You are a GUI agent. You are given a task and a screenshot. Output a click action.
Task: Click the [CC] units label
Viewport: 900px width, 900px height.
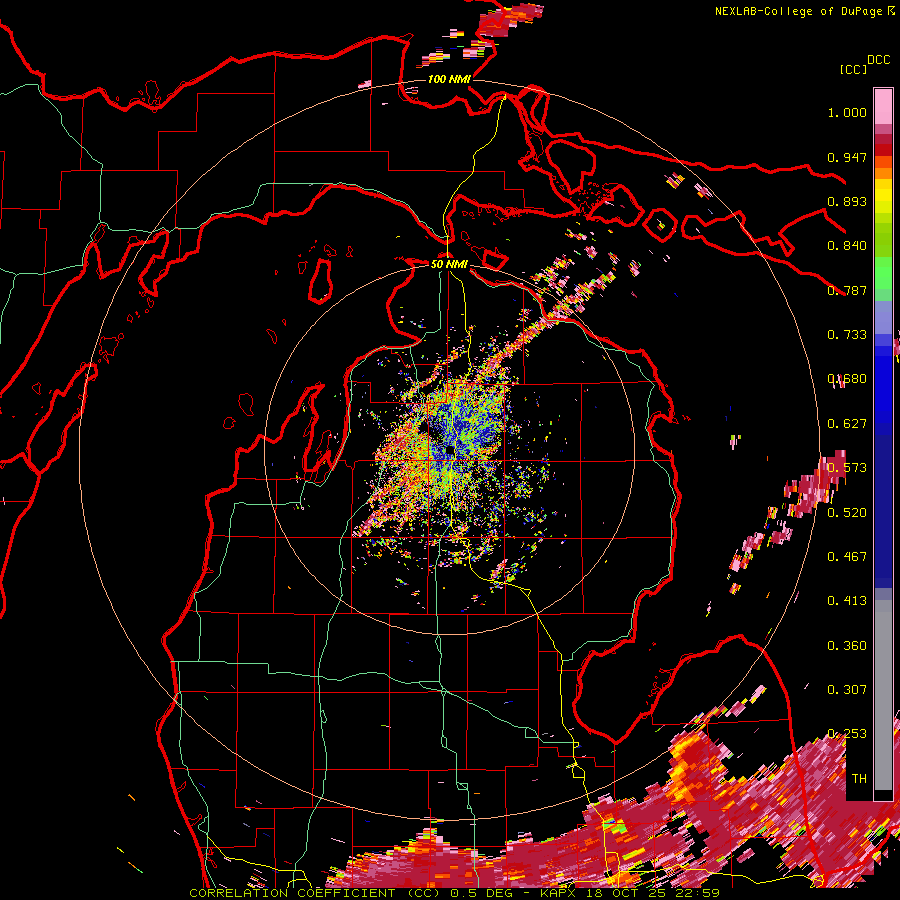(853, 69)
